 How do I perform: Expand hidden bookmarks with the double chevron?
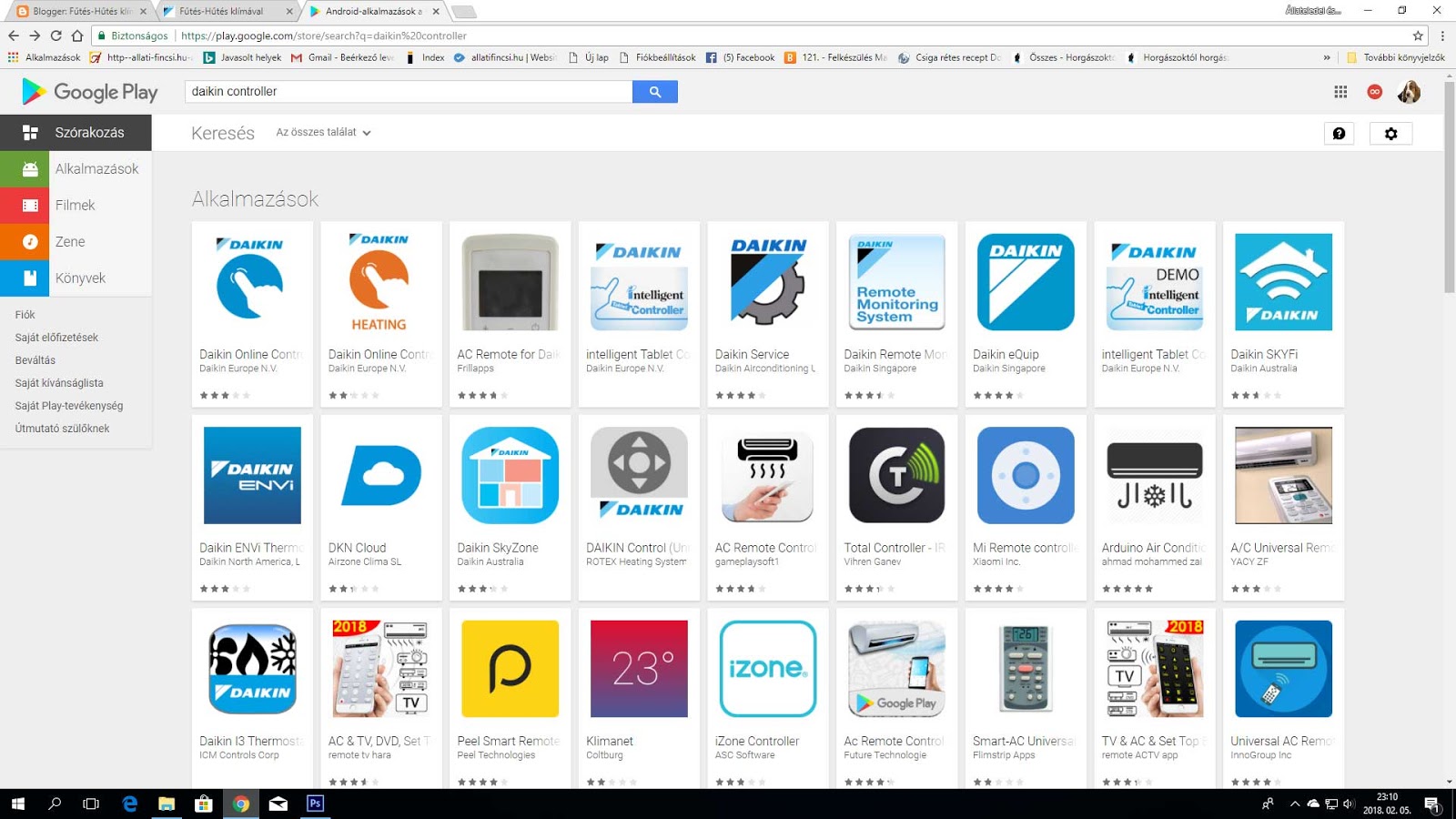click(x=1327, y=57)
